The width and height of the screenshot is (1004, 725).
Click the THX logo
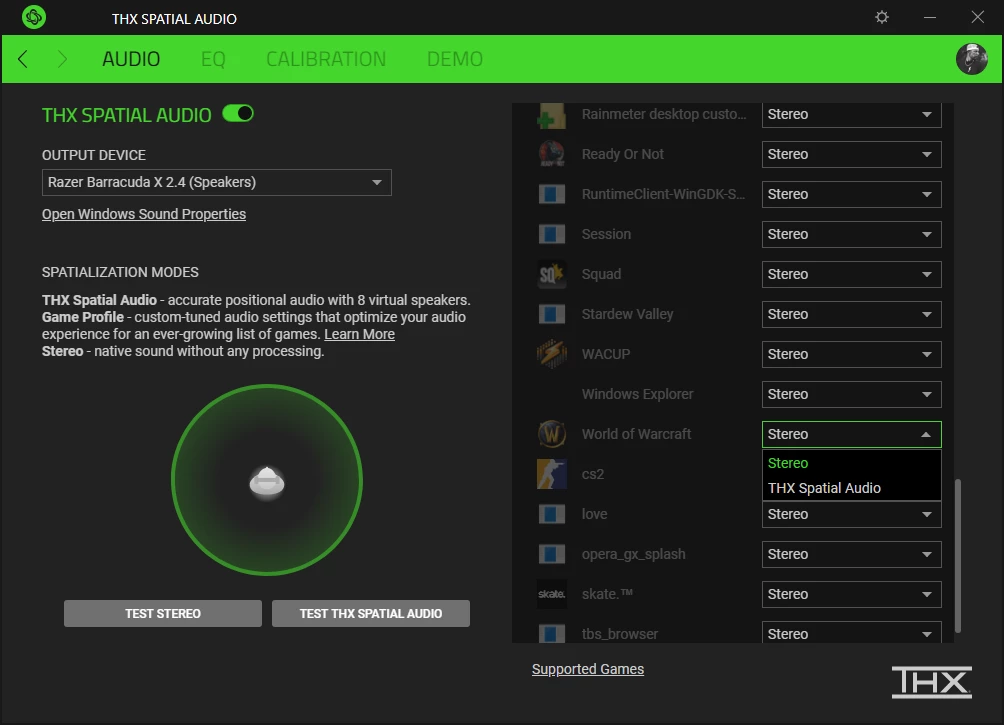point(932,682)
